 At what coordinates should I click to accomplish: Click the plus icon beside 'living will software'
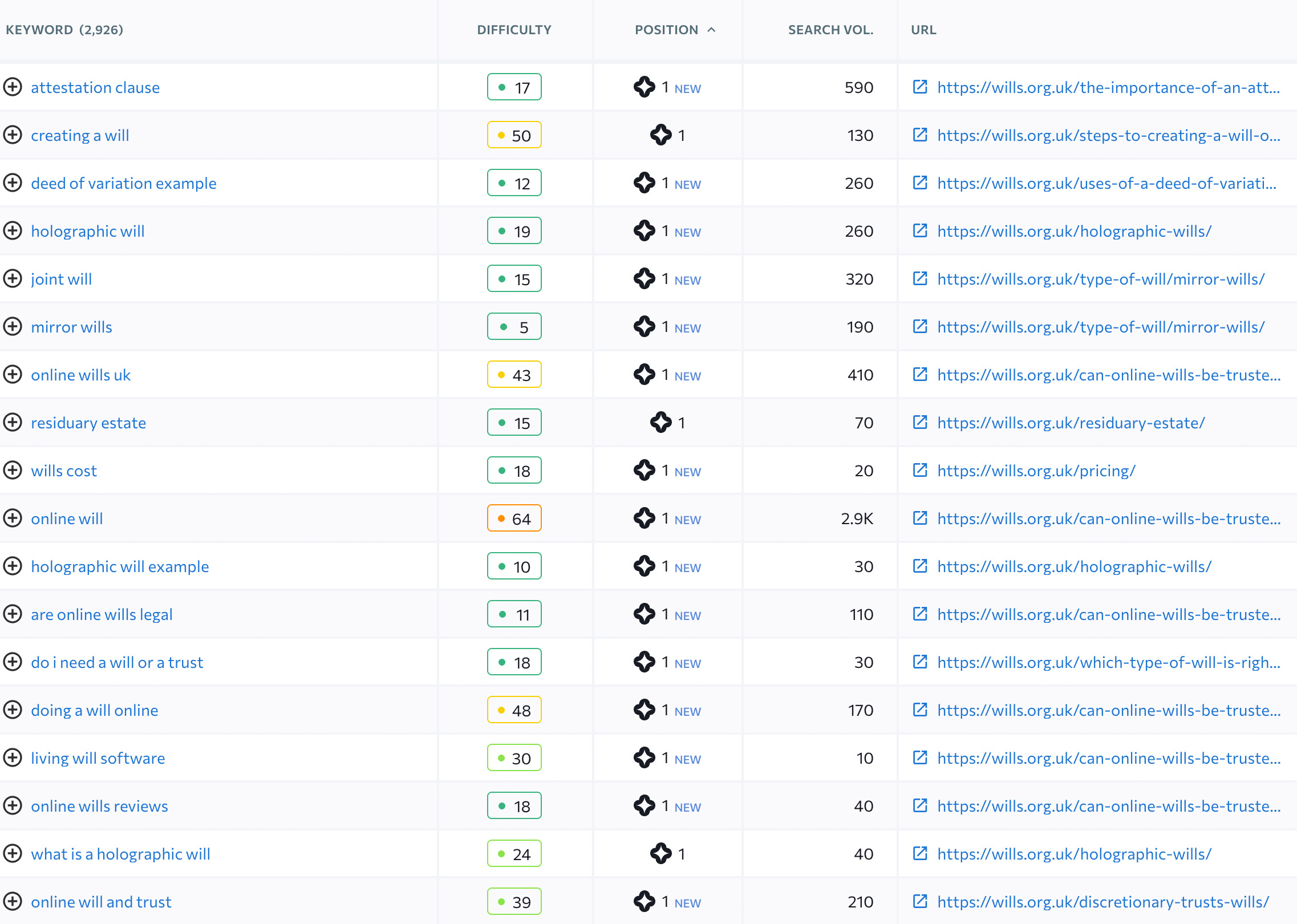pyautogui.click(x=13, y=758)
